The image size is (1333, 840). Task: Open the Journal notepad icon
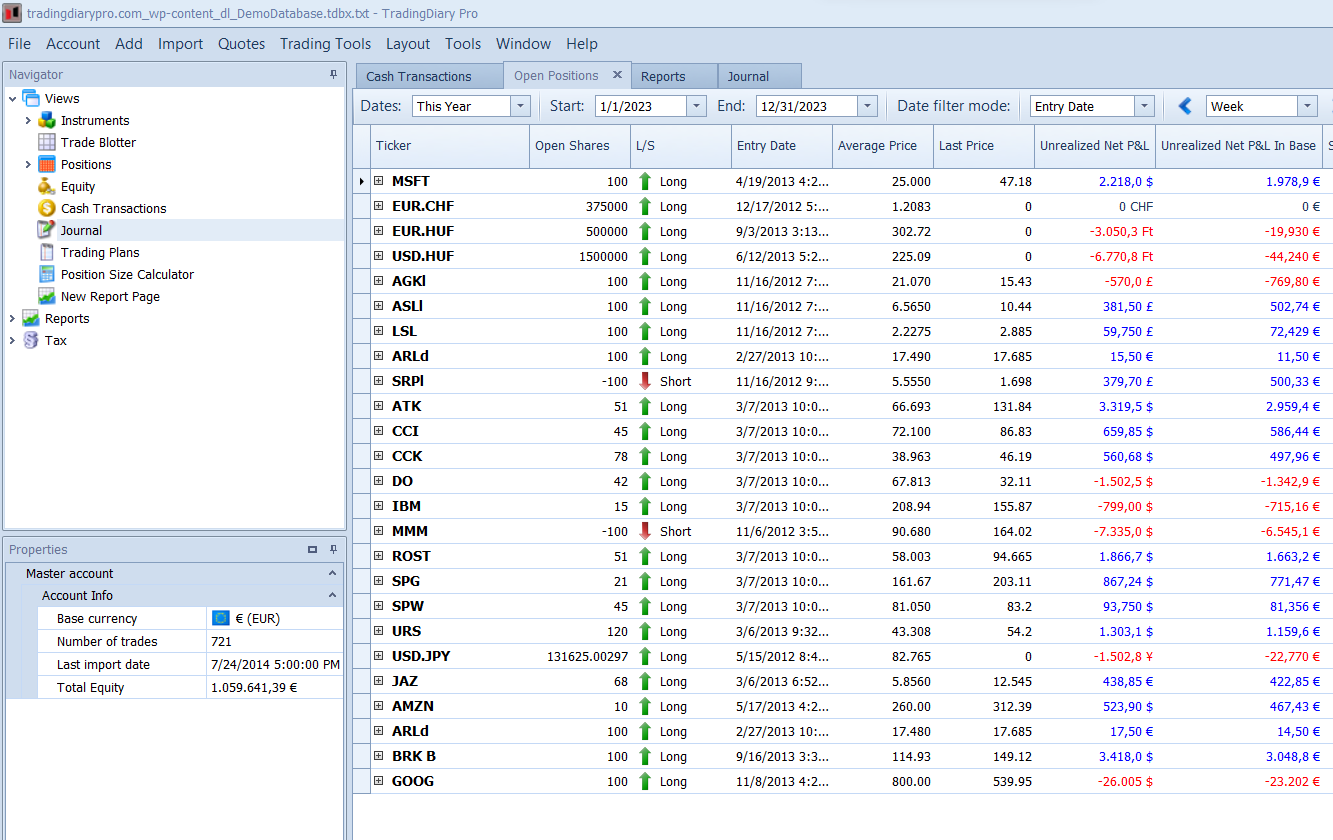pyautogui.click(x=46, y=230)
